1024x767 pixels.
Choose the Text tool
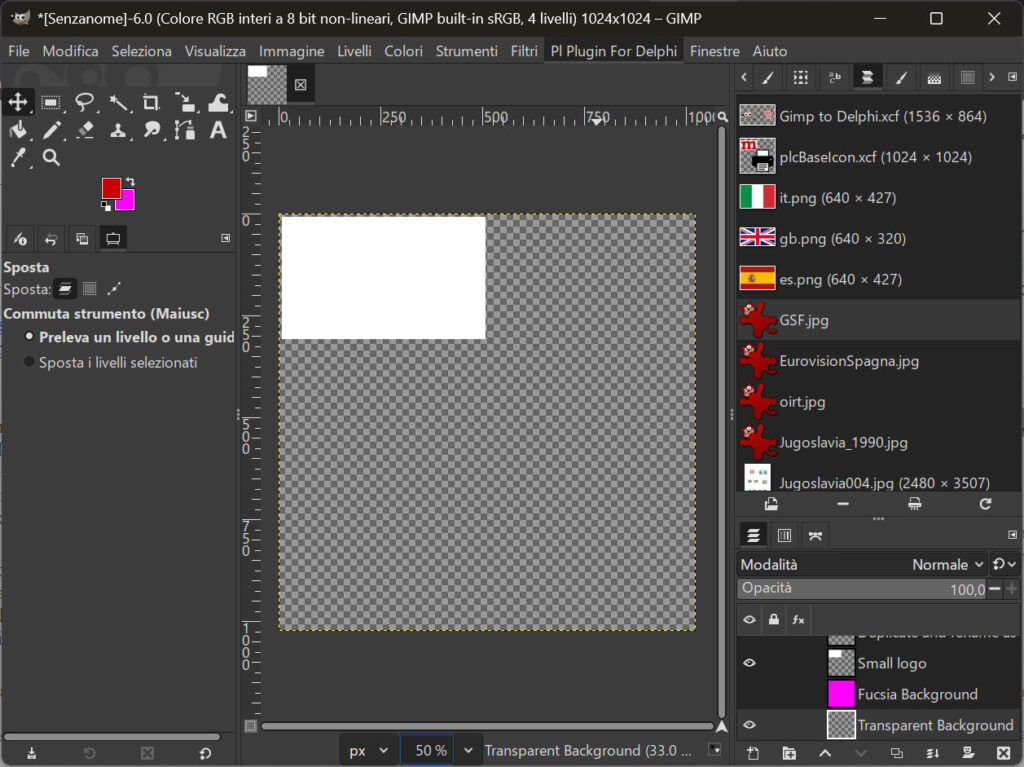coord(218,130)
